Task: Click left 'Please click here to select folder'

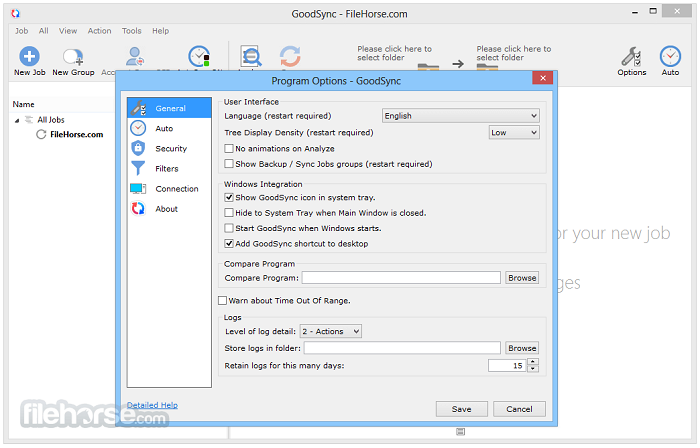Action: coord(394,53)
